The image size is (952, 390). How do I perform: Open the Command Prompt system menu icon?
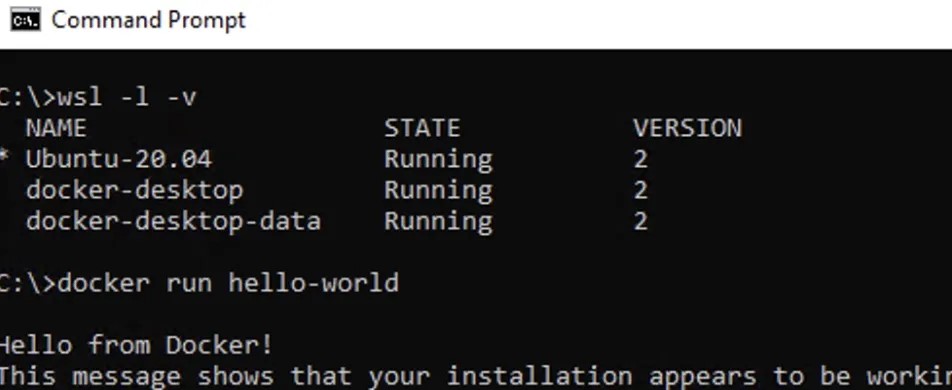click(x=26, y=21)
